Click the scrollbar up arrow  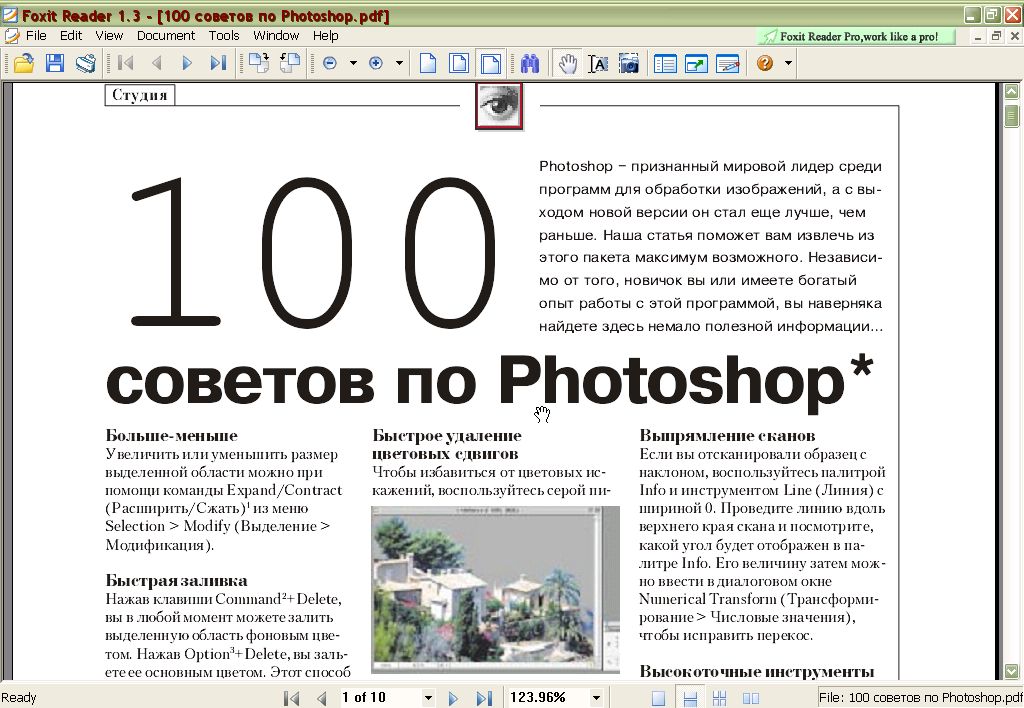click(x=1011, y=91)
